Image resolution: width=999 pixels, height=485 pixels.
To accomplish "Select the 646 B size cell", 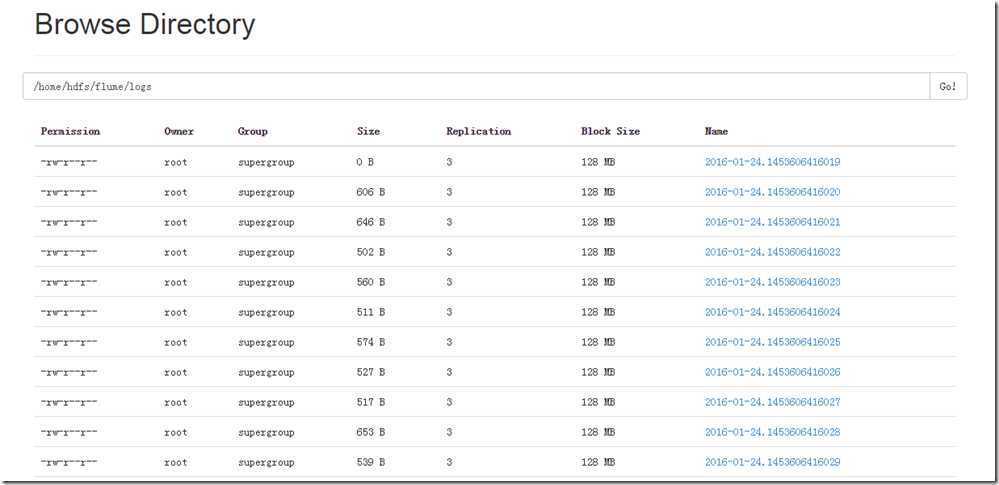I will tap(371, 222).
